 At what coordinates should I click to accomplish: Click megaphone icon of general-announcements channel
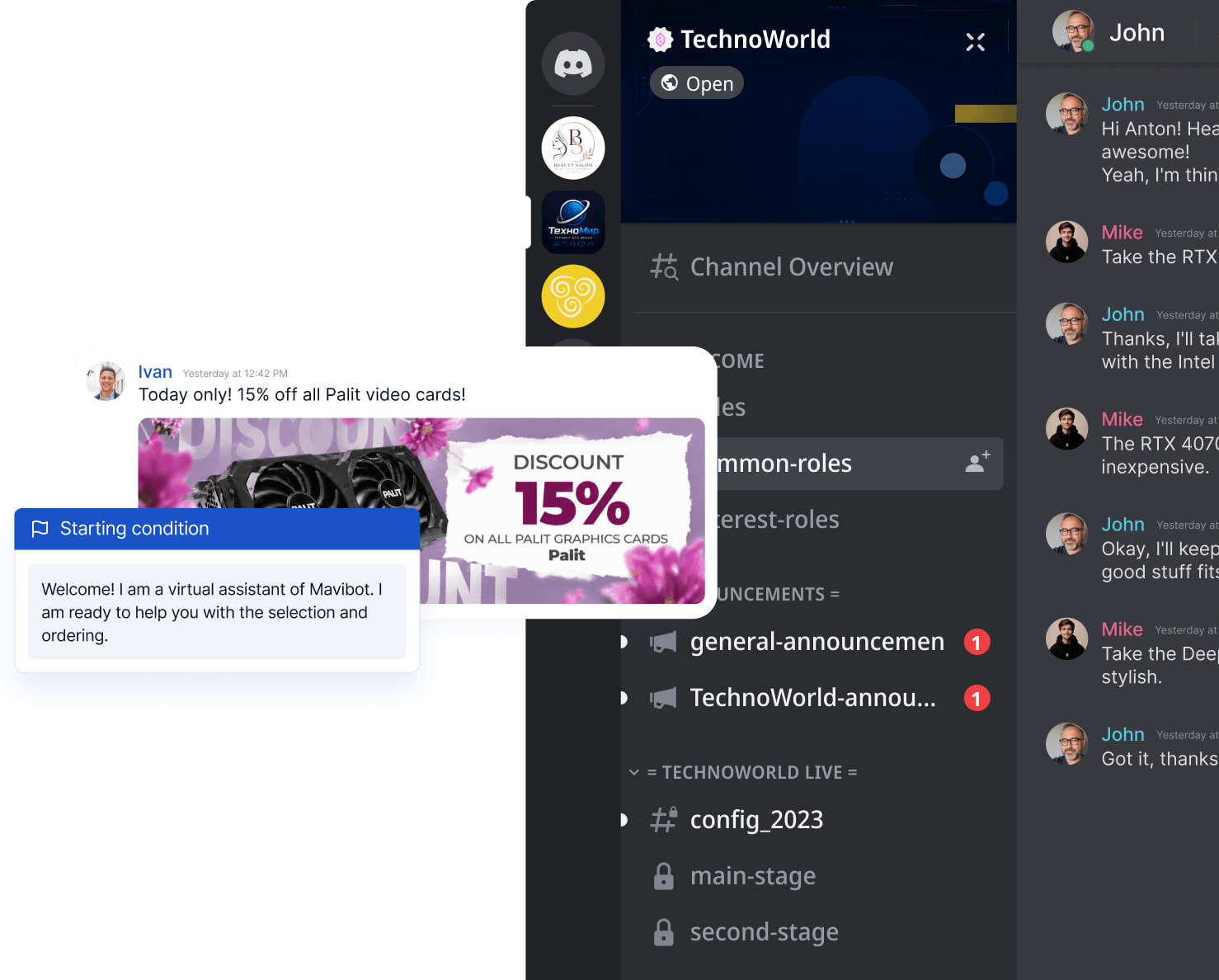[x=663, y=642]
